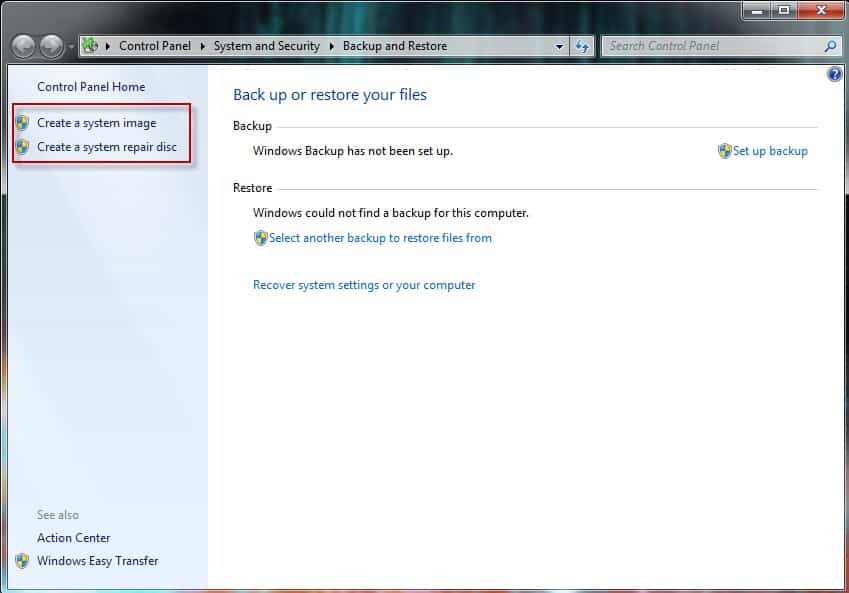
Task: Open Windows Easy Transfer link
Action: tap(97, 561)
